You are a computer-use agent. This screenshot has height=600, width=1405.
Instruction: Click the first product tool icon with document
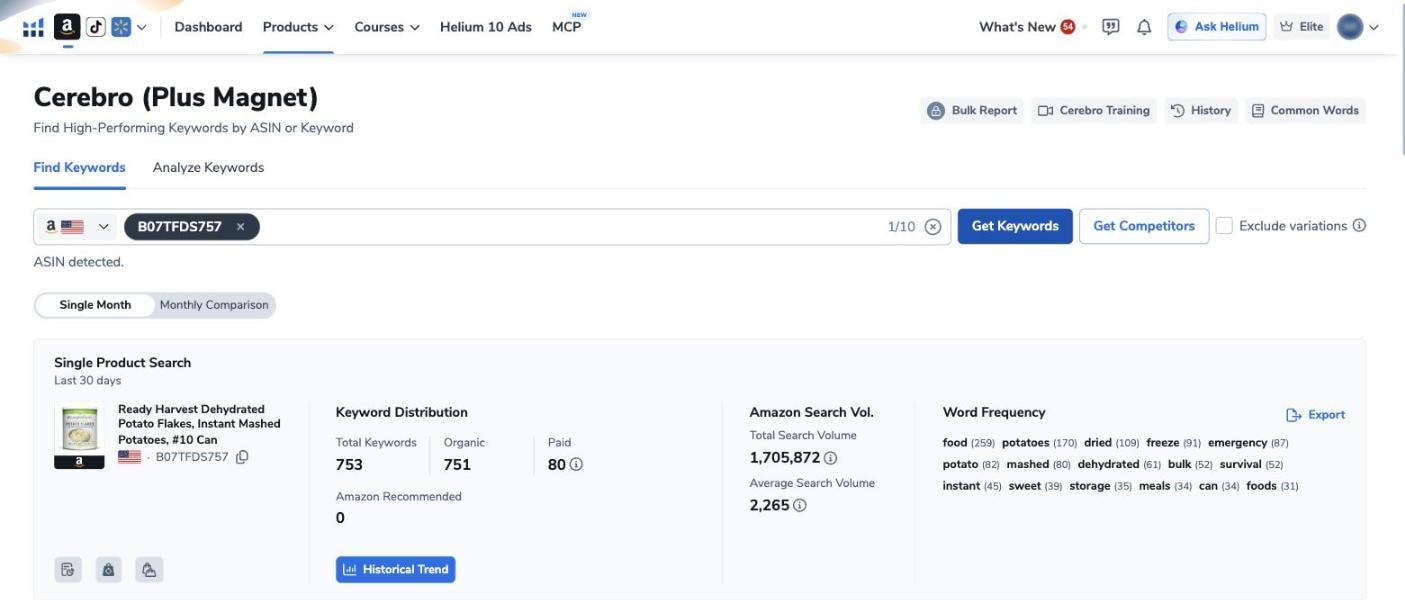point(68,570)
